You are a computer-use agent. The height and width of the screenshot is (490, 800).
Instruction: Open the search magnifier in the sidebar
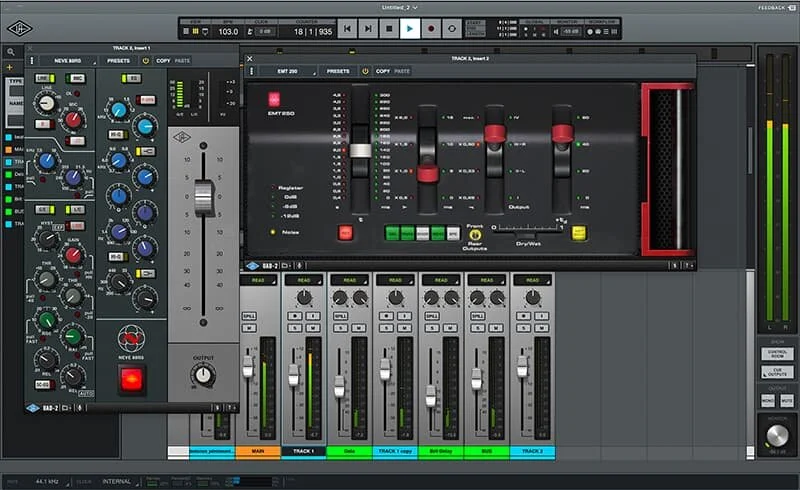(x=11, y=52)
